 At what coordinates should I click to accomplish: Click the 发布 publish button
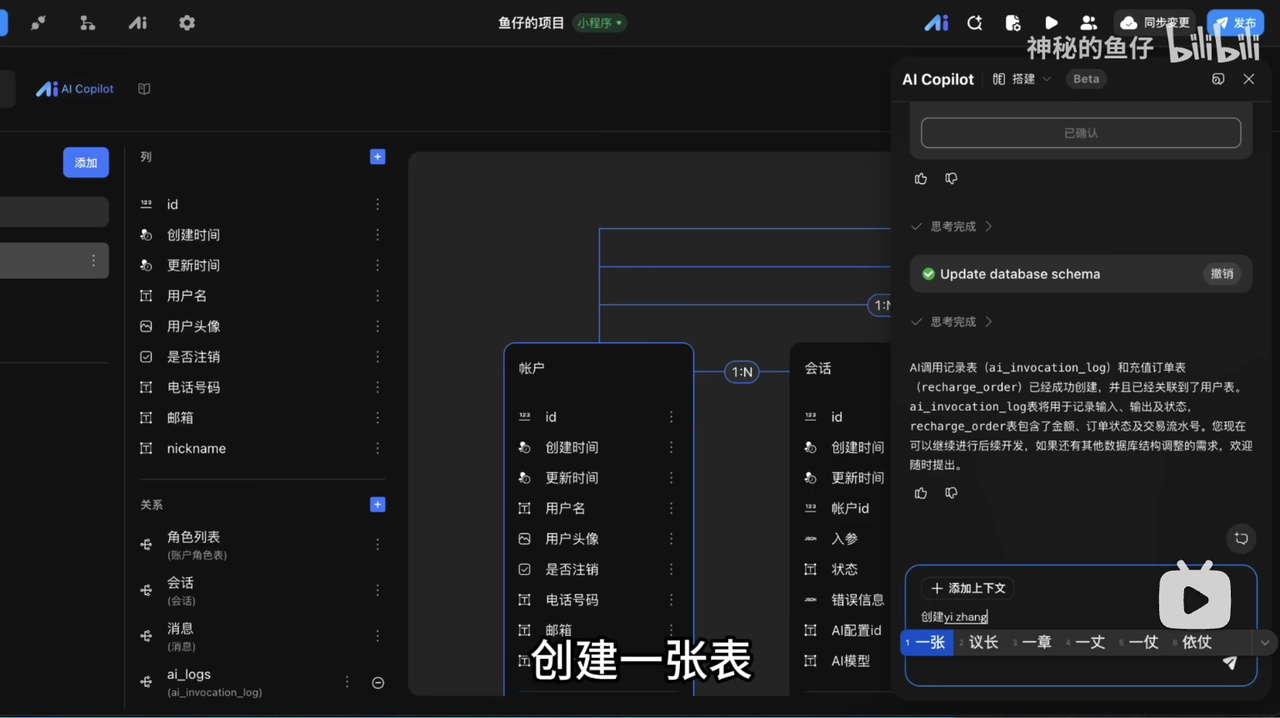point(1235,23)
